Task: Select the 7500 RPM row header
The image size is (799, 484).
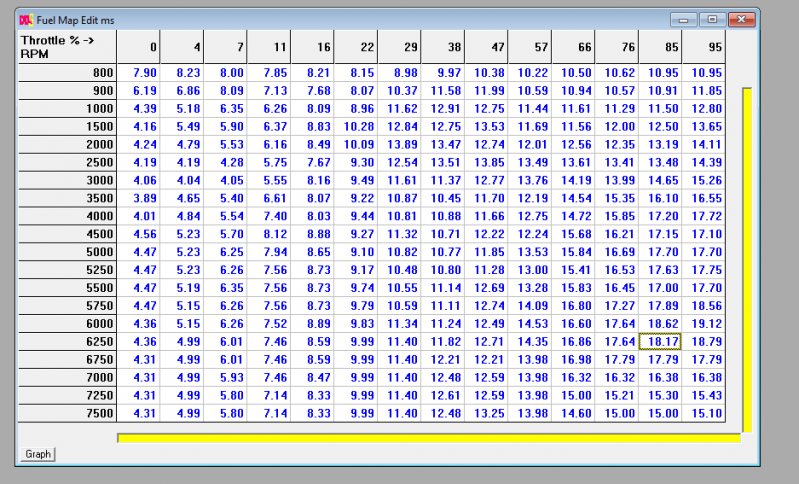Action: tap(68, 413)
